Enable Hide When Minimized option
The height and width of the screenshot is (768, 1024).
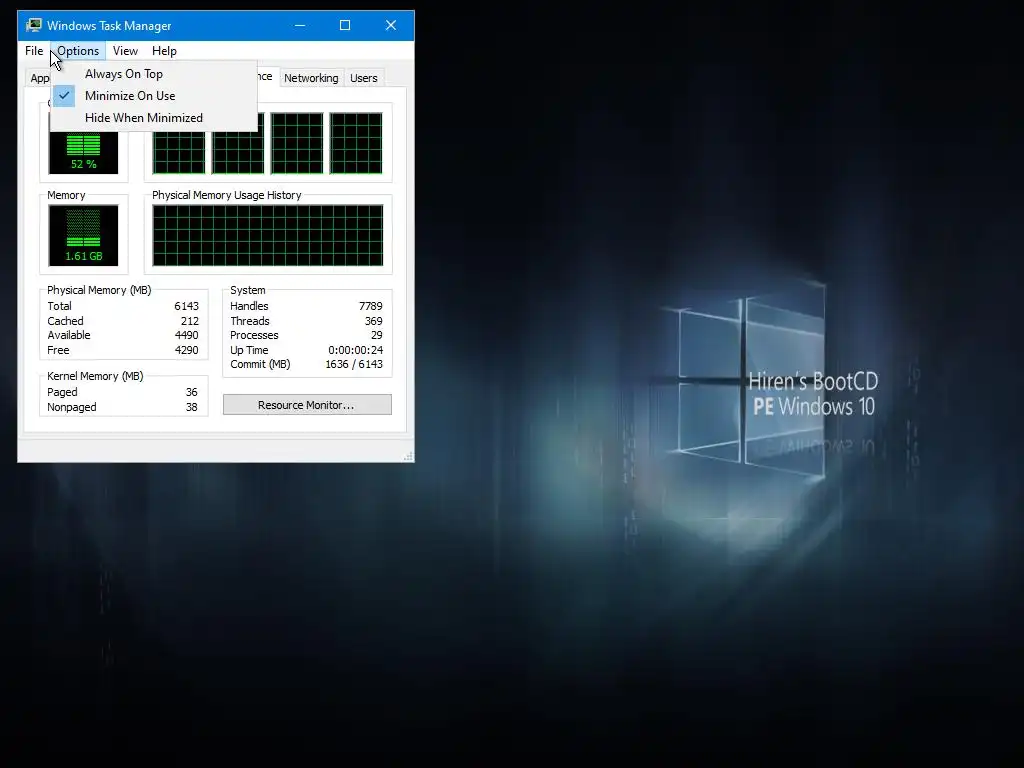153,118
